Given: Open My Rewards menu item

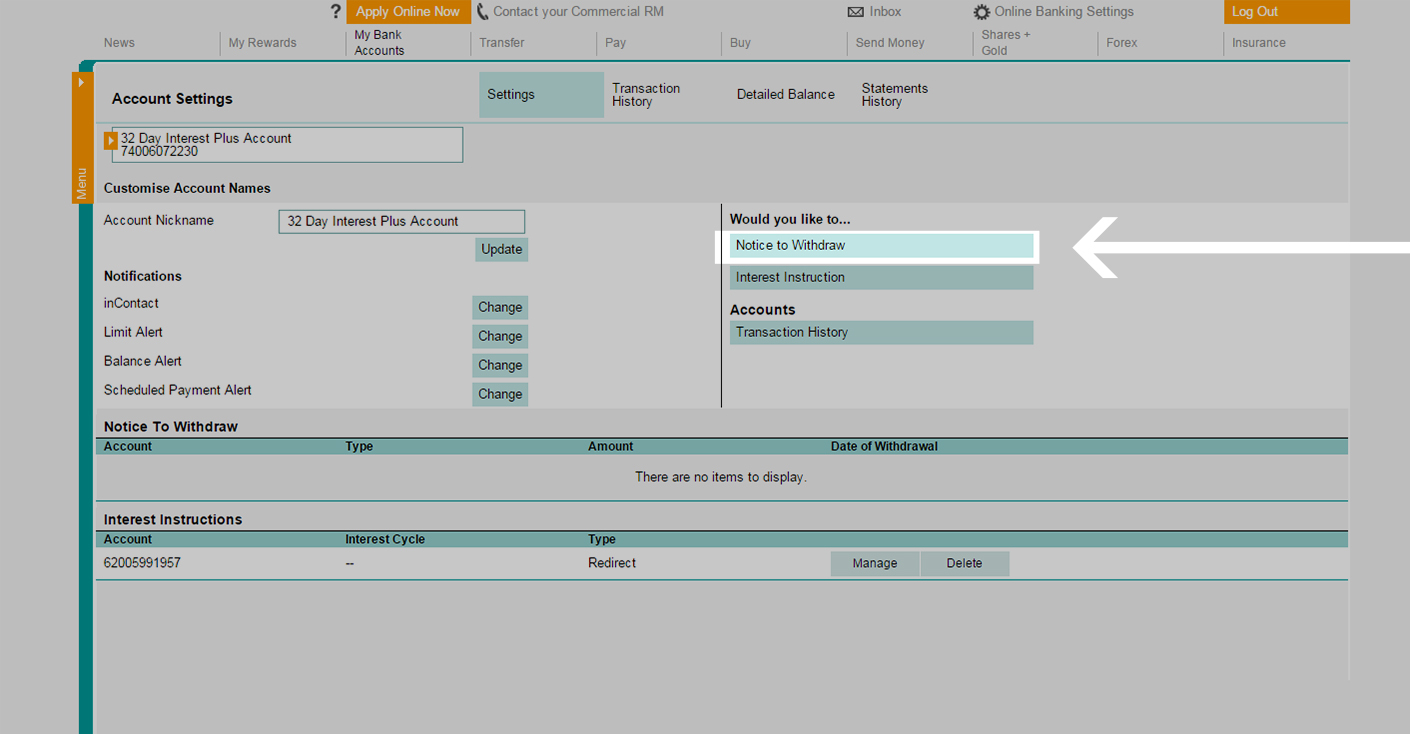Looking at the screenshot, I should (x=262, y=43).
